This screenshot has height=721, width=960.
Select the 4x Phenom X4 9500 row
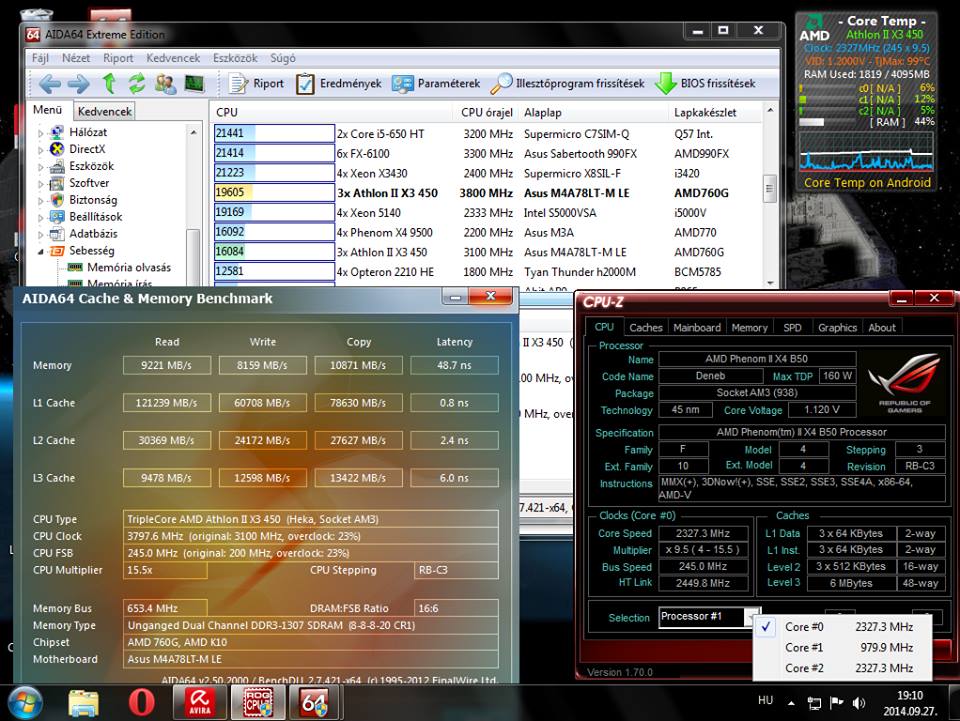pos(487,233)
